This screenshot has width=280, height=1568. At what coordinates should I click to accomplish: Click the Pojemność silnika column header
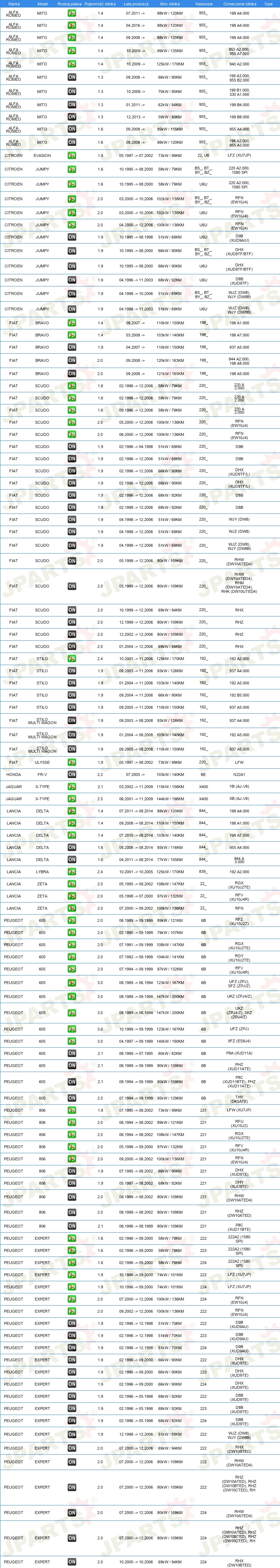tap(100, 4)
